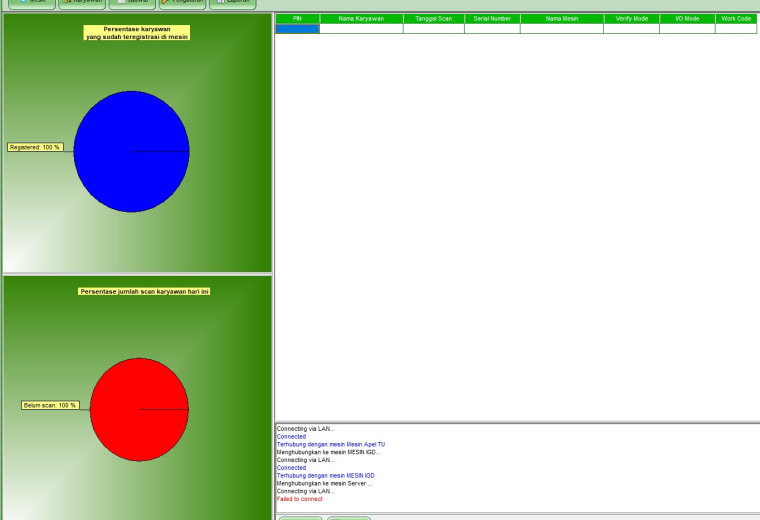The width and height of the screenshot is (760, 520).
Task: Click the Nama Mesin column header
Action: pos(562,19)
